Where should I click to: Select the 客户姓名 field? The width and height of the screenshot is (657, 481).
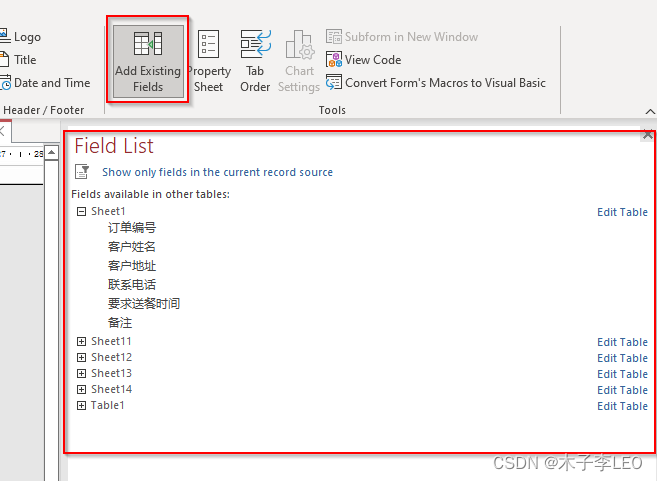(x=132, y=246)
